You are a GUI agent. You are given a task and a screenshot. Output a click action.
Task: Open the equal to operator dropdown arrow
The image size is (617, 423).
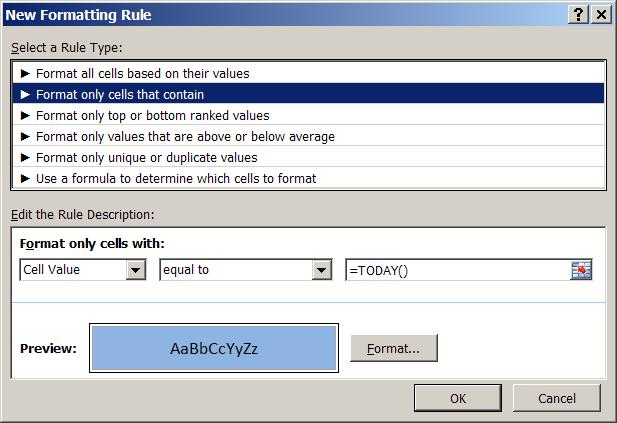coord(321,270)
